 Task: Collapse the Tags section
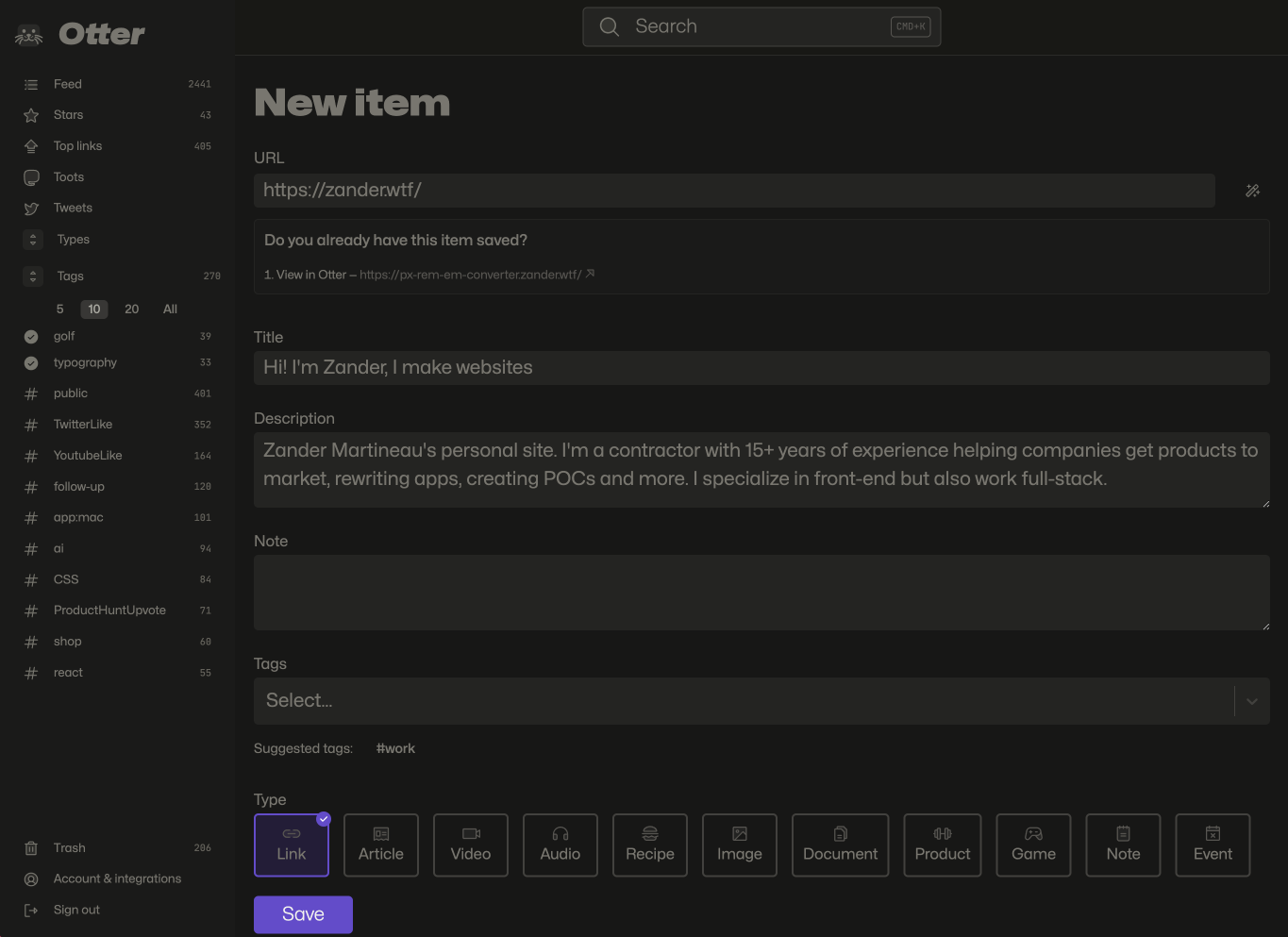33,276
